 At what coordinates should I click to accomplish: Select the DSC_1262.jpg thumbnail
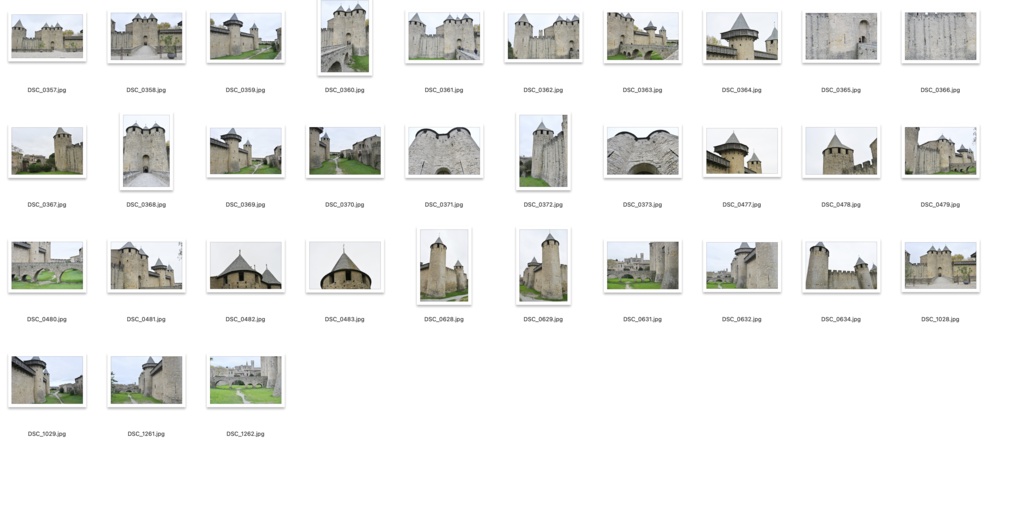(x=246, y=380)
